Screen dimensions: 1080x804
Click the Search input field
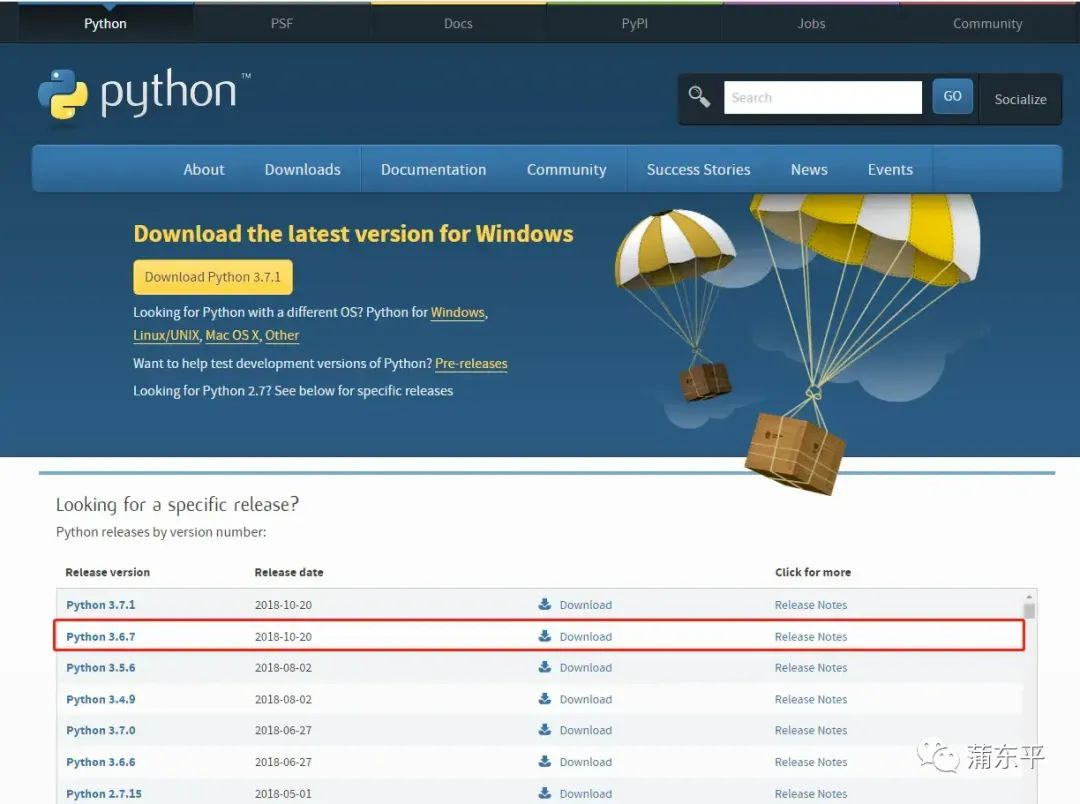click(x=822, y=97)
